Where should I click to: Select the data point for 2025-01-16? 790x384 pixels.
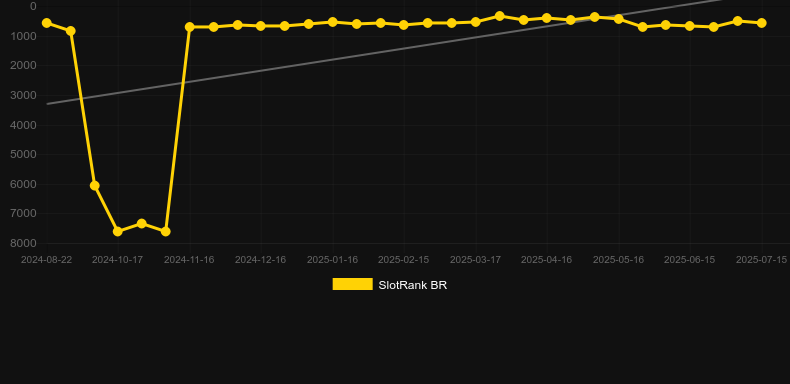333,22
